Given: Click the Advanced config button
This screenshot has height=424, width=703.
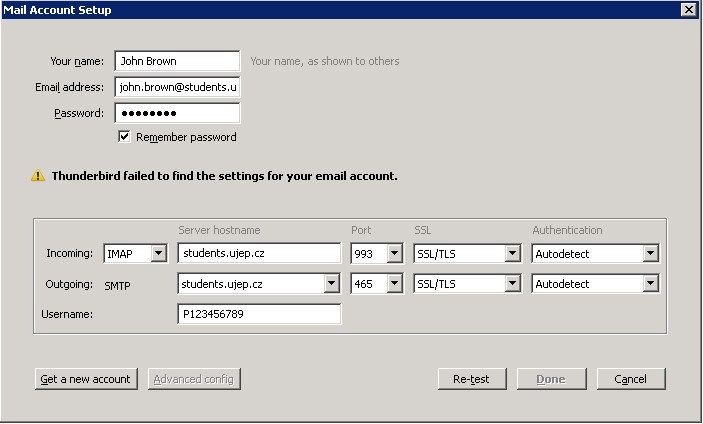Looking at the screenshot, I should click(x=194, y=379).
